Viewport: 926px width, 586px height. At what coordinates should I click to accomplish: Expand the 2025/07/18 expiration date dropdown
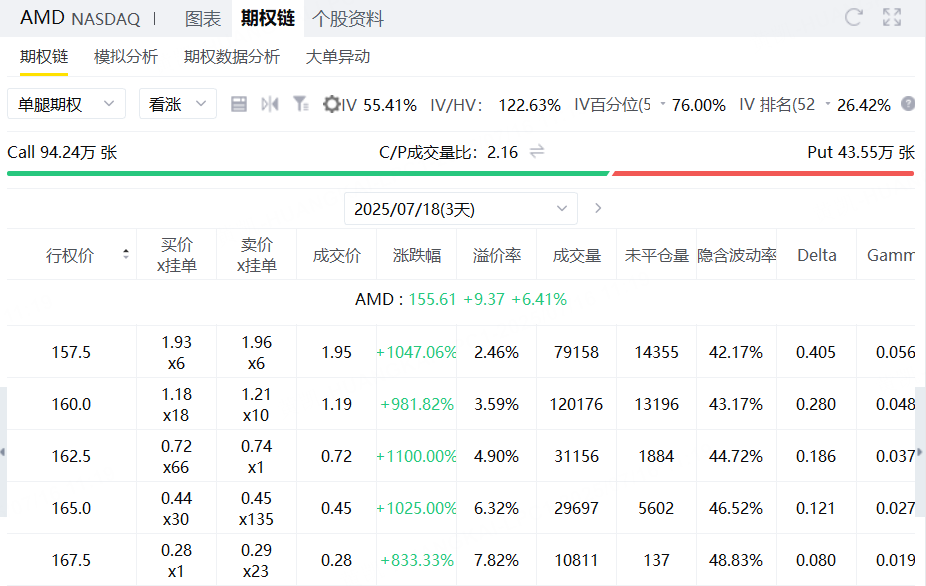461,209
